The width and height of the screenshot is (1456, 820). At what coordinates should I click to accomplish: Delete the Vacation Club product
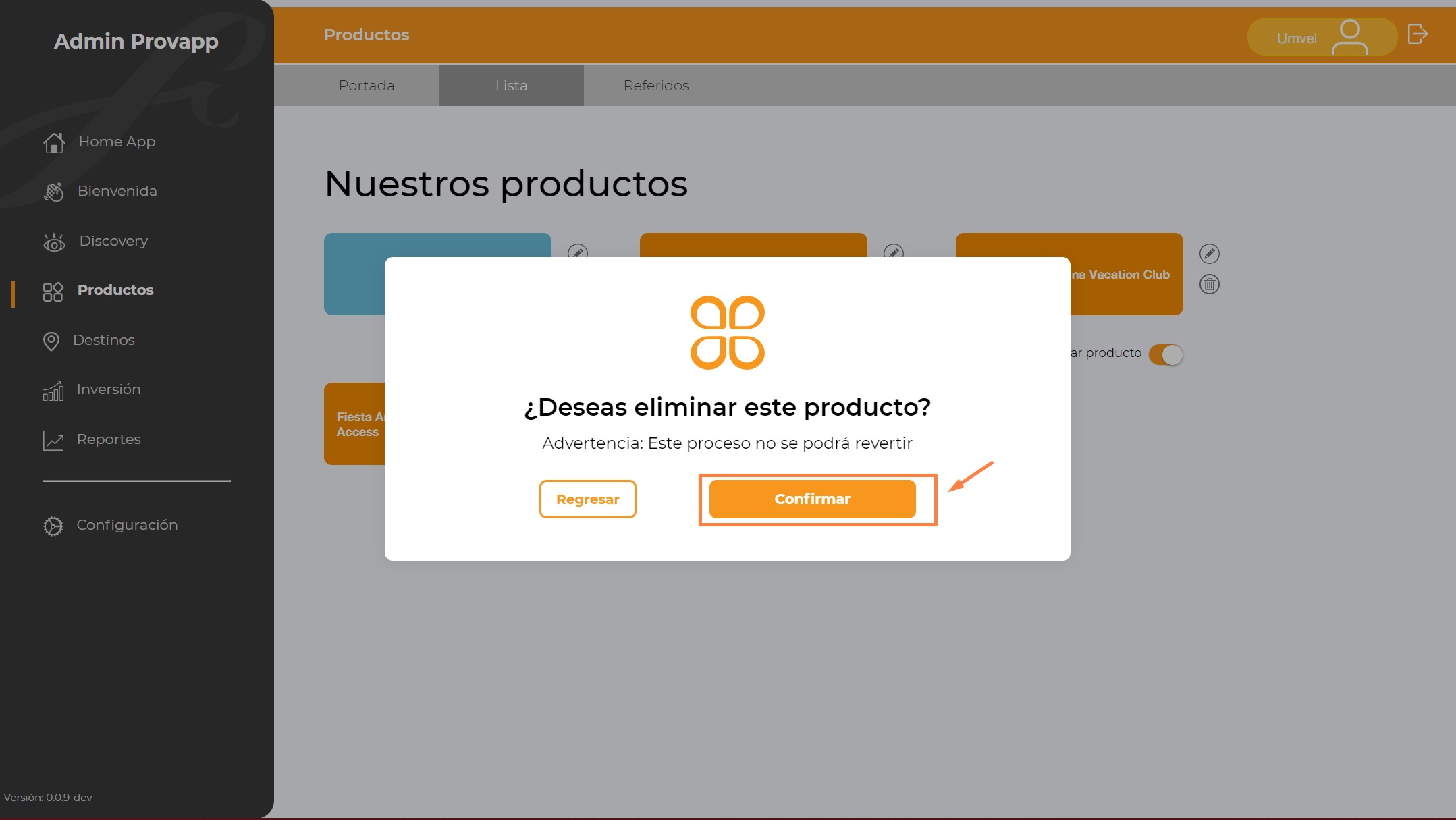coord(1209,284)
